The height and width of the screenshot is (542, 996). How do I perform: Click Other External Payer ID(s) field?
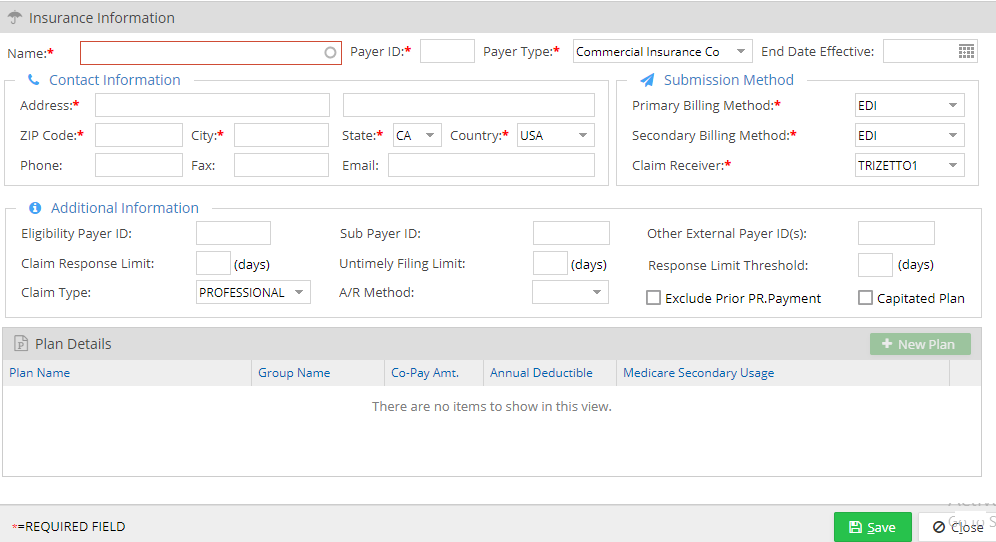[896, 233]
